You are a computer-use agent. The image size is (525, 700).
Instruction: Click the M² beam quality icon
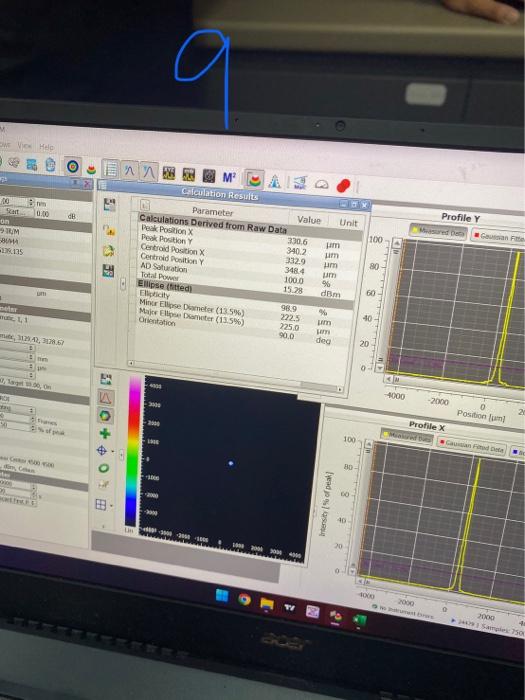229,178
